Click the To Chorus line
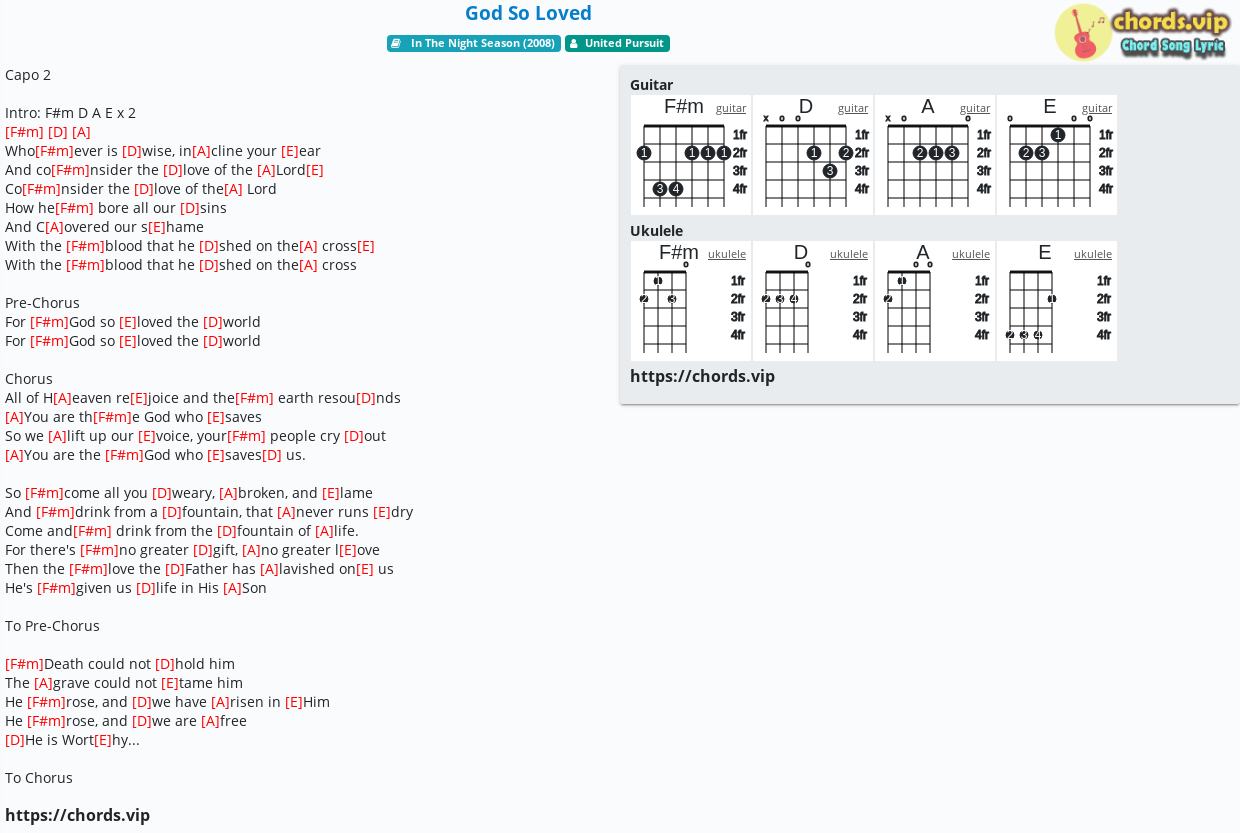Screen dimensions: 1240x833 pos(39,778)
